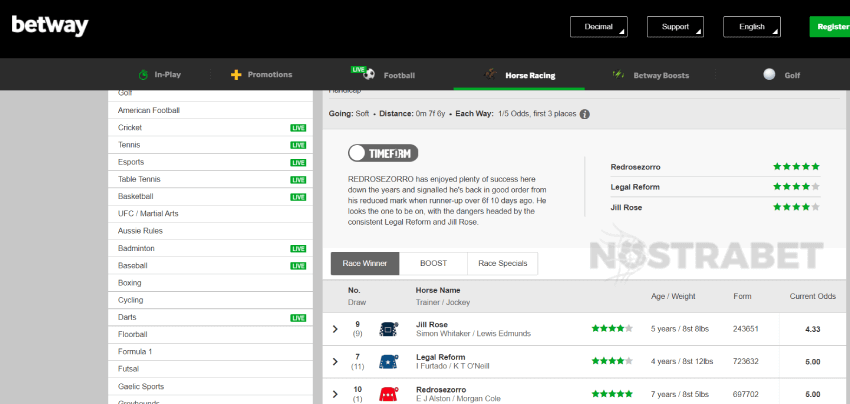850x404 pixels.
Task: Click the Golf ball icon
Action: click(769, 74)
